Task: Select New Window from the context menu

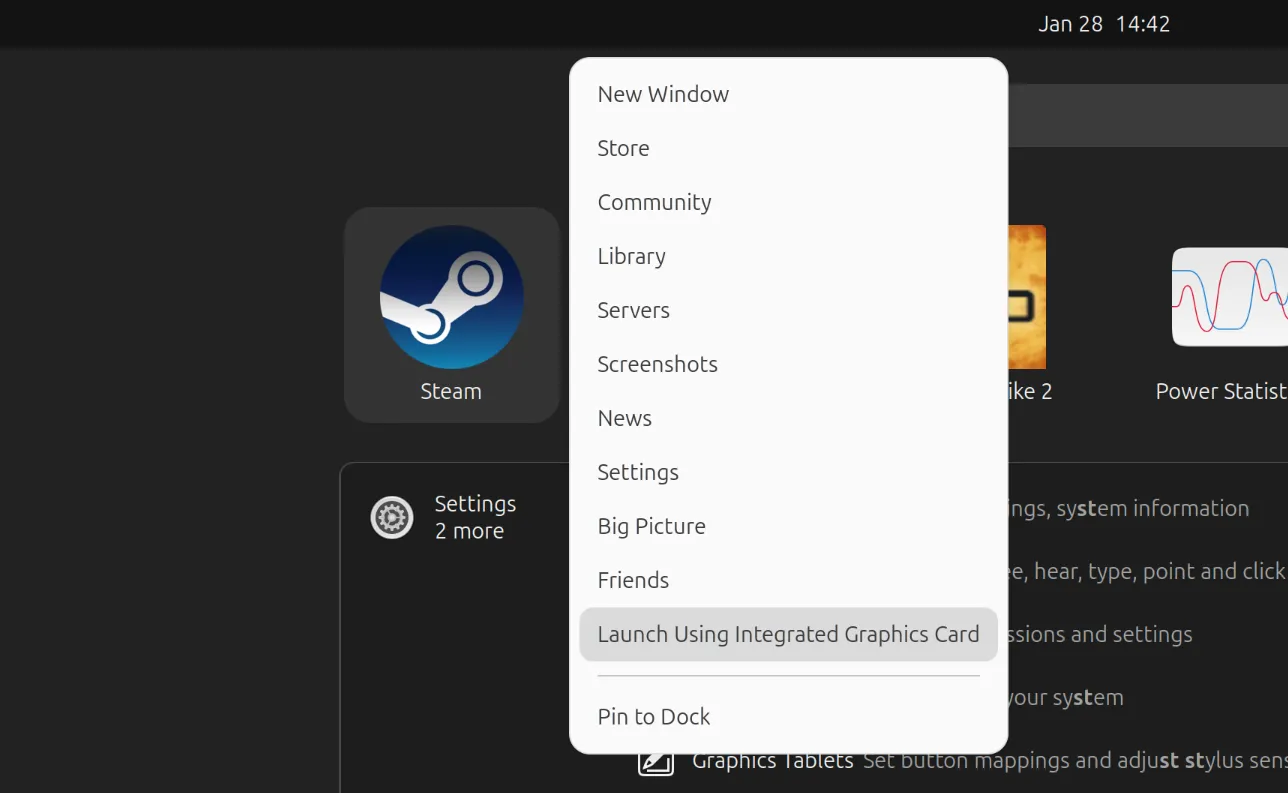Action: pos(663,94)
